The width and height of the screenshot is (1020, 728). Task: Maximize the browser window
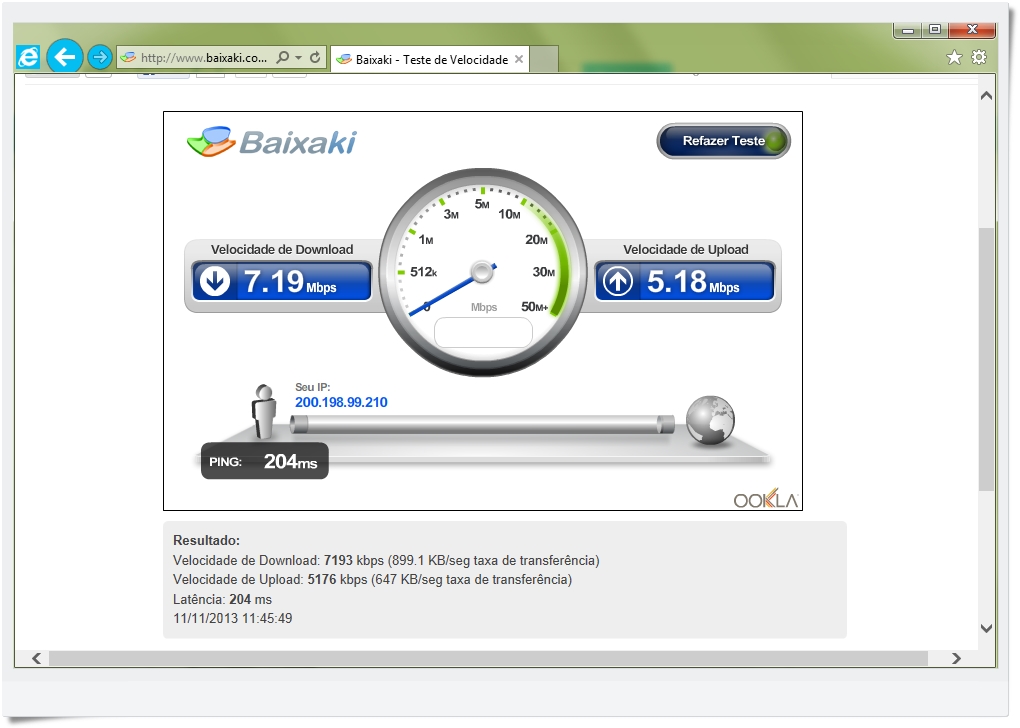[935, 30]
